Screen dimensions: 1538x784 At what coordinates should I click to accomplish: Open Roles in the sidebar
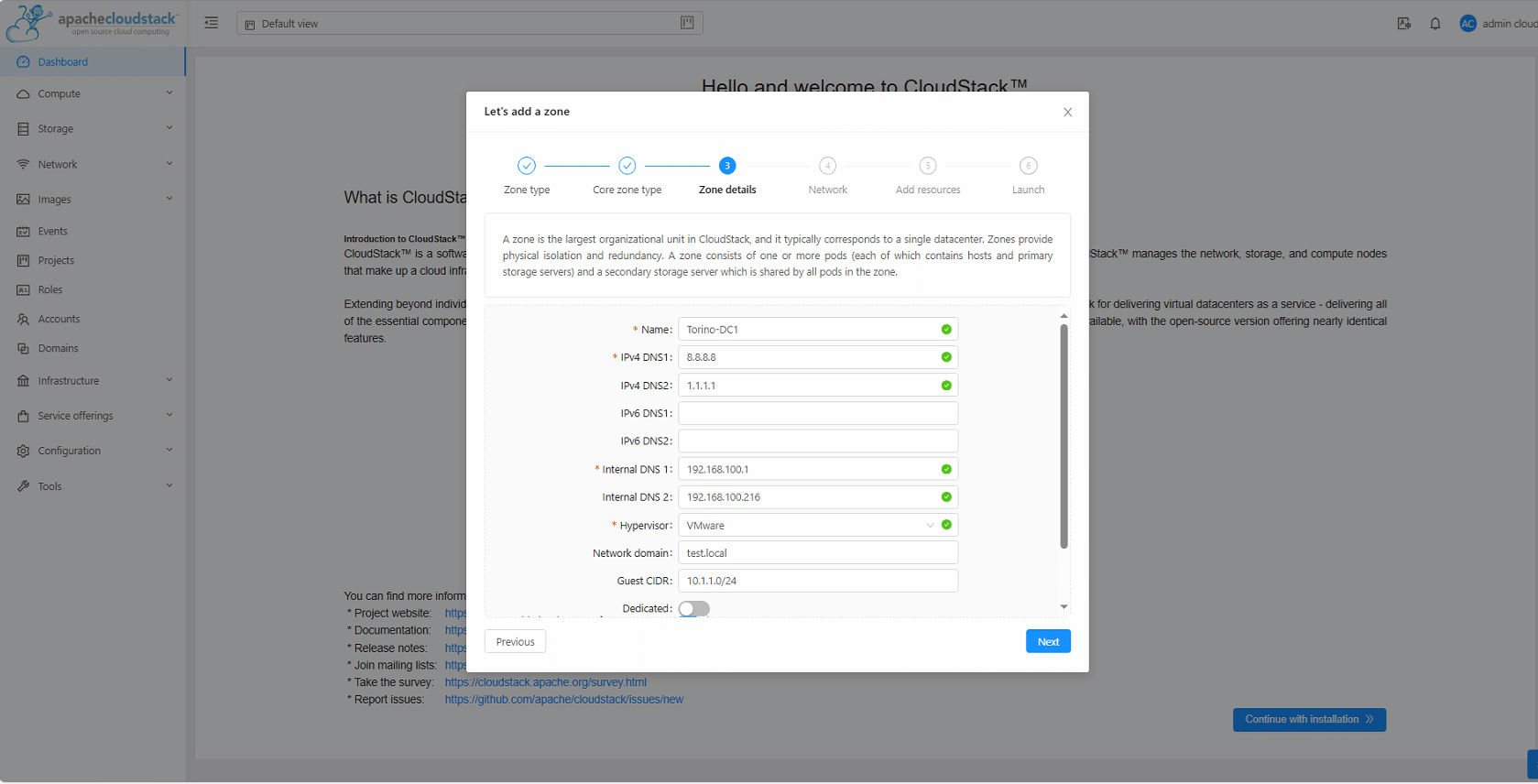(93, 290)
